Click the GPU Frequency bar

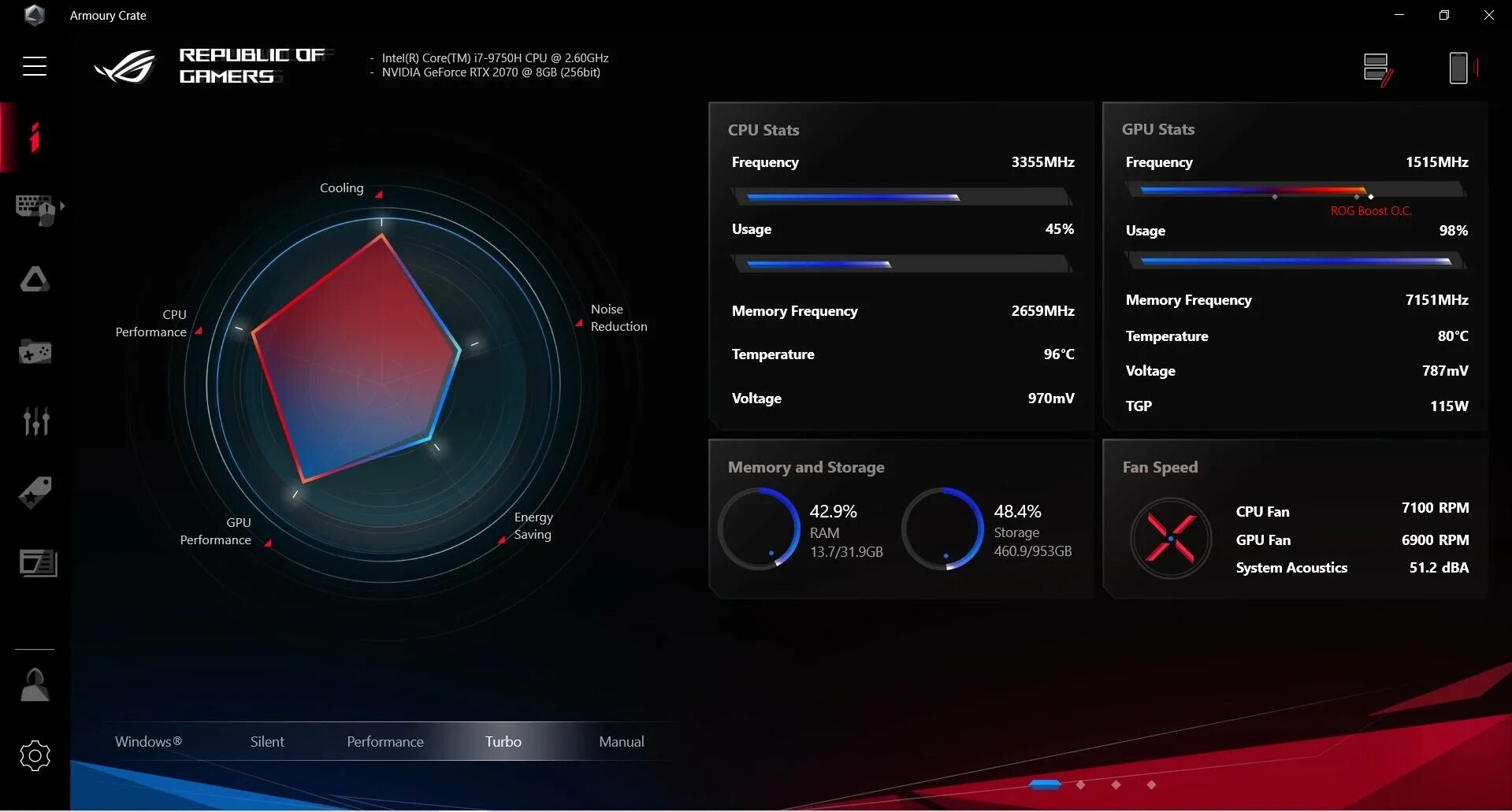click(1296, 191)
